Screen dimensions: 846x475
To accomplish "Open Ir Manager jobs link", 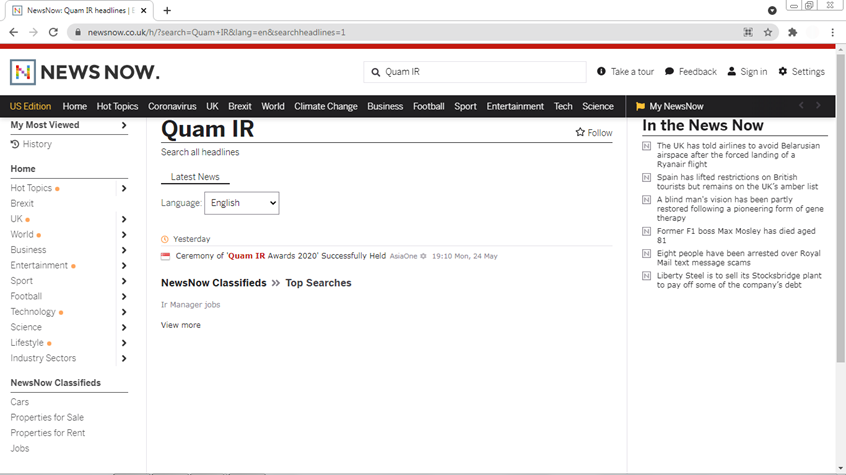I will 190,304.
